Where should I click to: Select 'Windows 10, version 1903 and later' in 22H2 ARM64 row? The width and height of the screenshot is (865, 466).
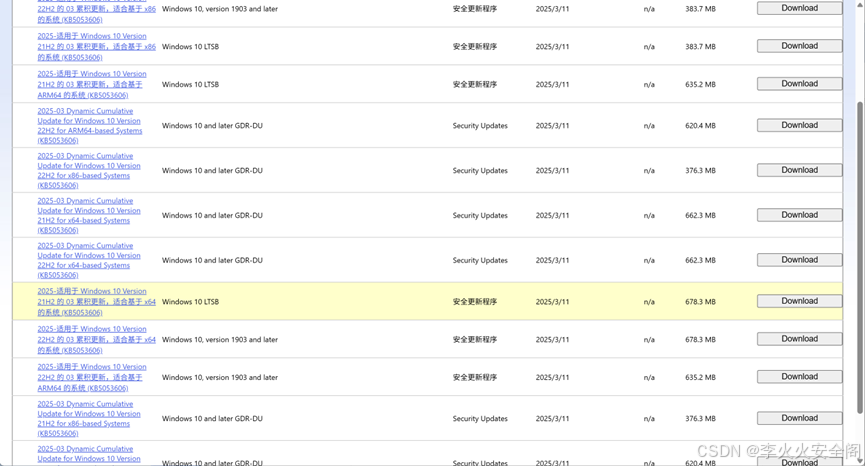(220, 377)
